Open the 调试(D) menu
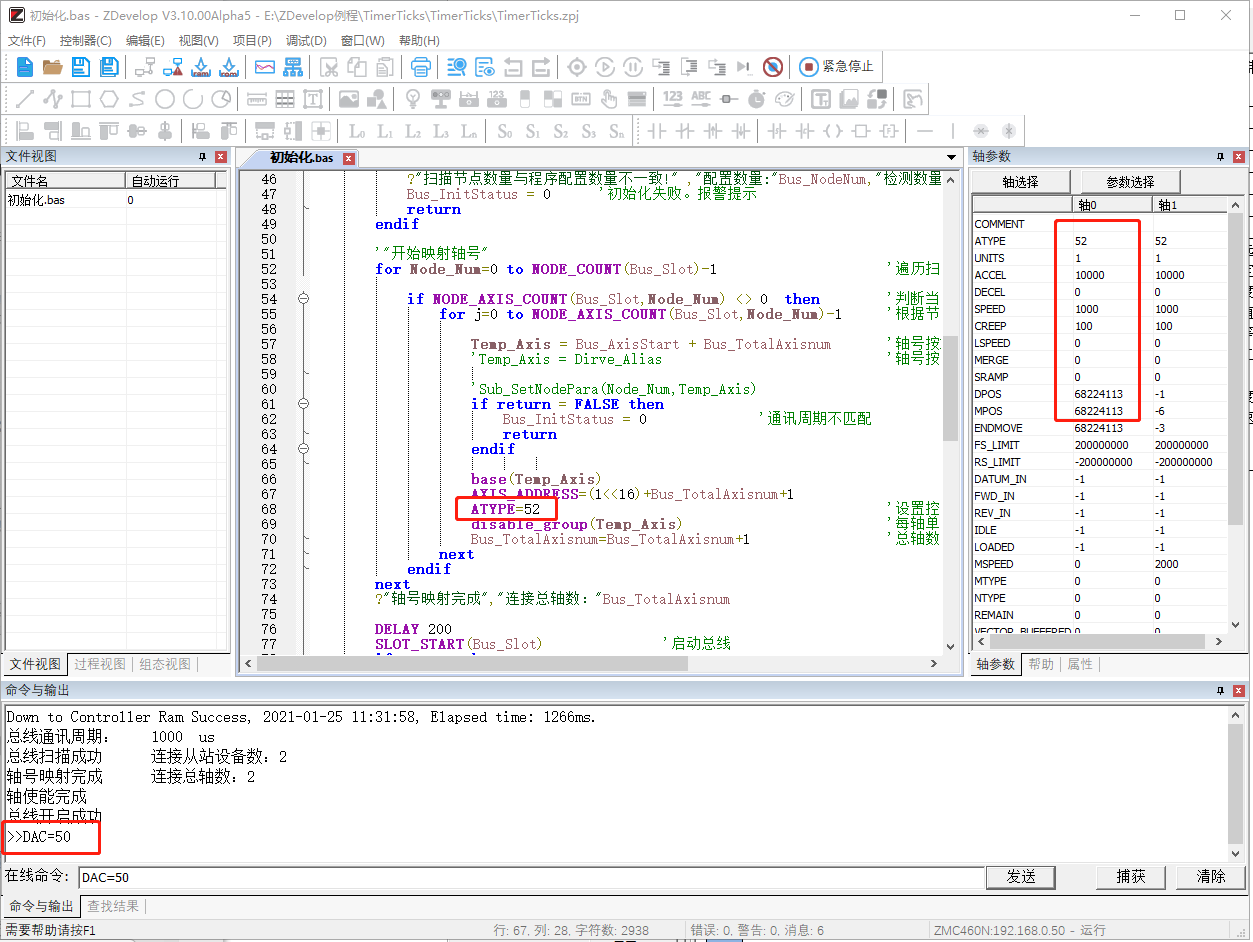The height and width of the screenshot is (942, 1253). (306, 41)
